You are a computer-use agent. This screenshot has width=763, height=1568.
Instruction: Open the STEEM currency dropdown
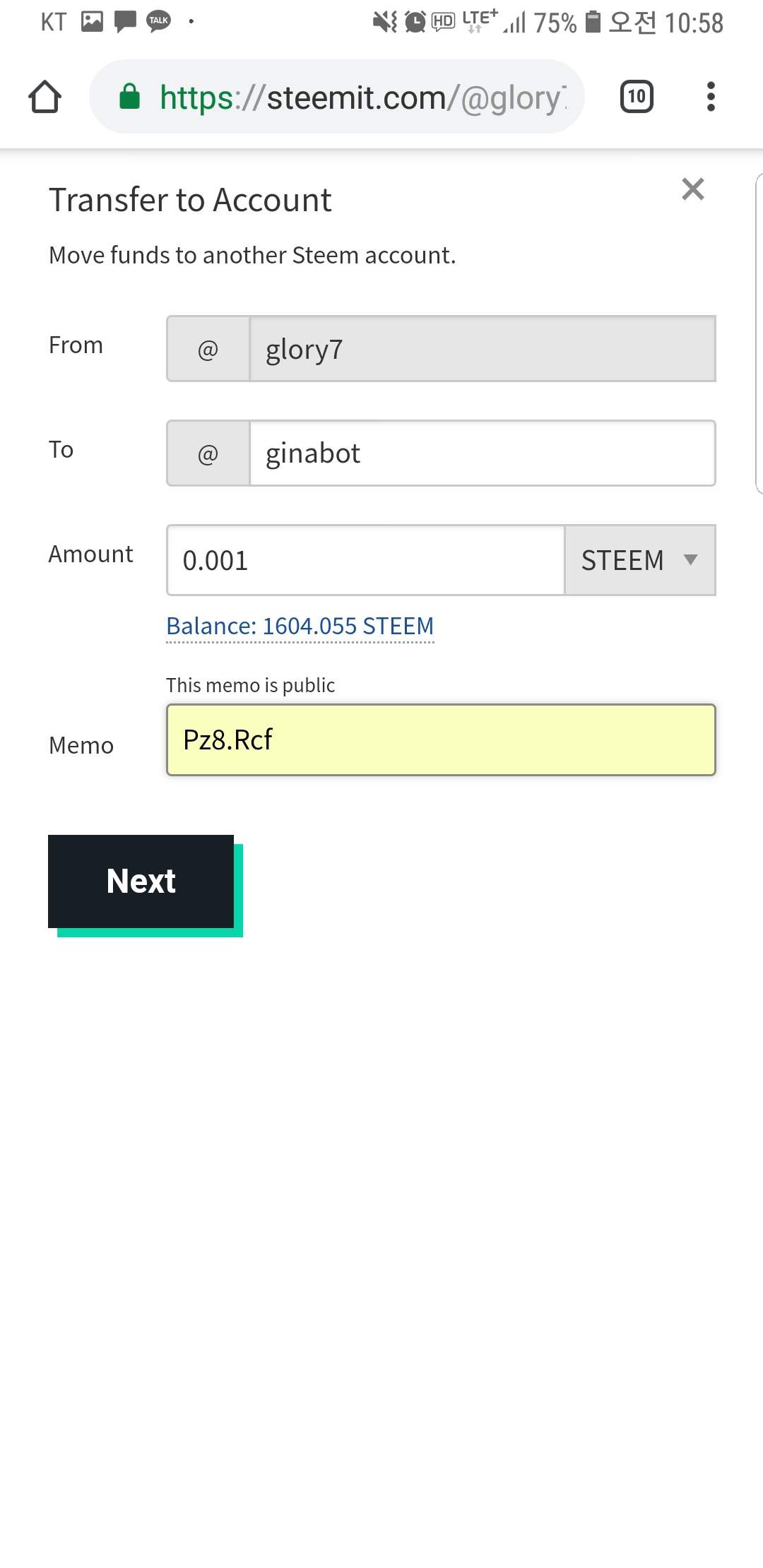[639, 560]
